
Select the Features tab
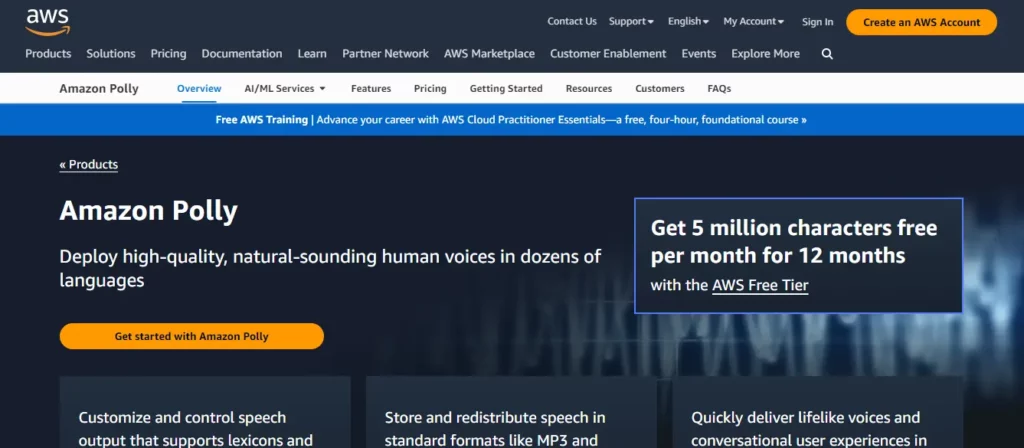[371, 88]
